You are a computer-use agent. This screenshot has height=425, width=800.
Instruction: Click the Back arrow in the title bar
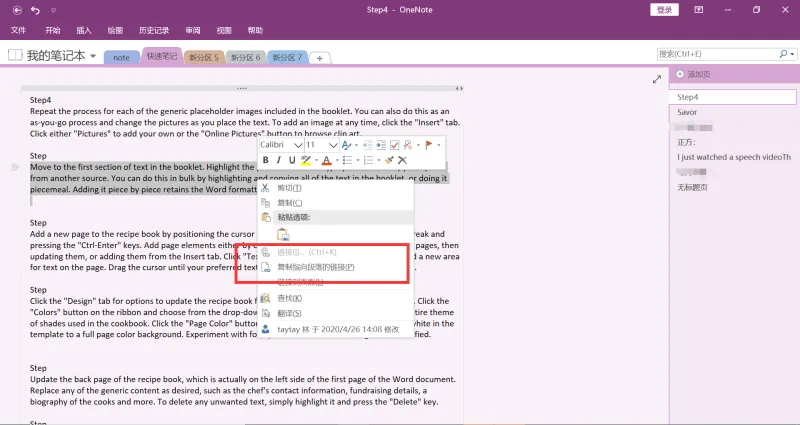17,10
